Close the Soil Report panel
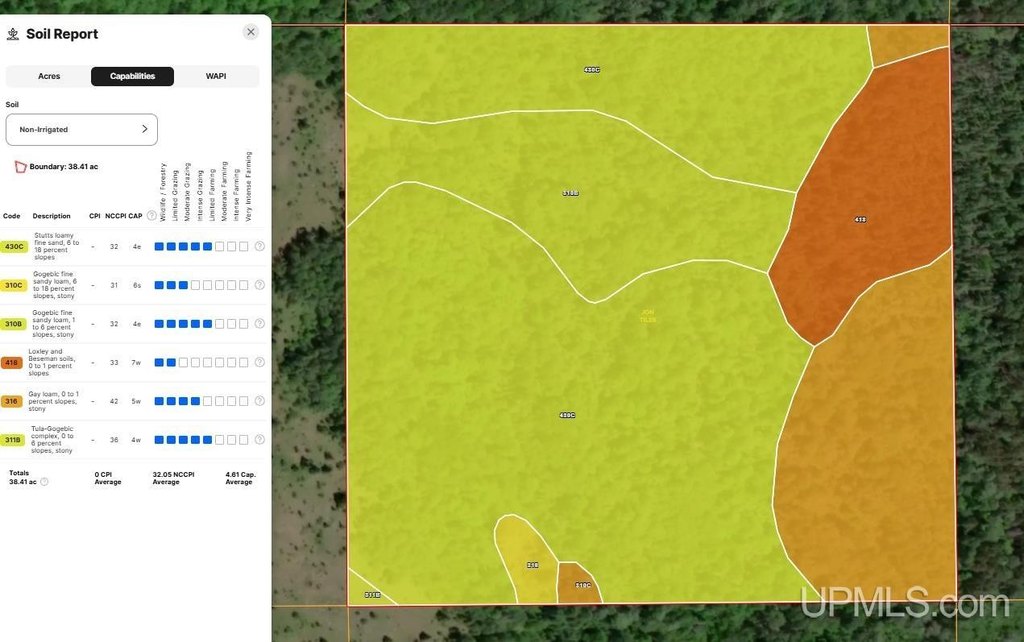 (x=250, y=32)
